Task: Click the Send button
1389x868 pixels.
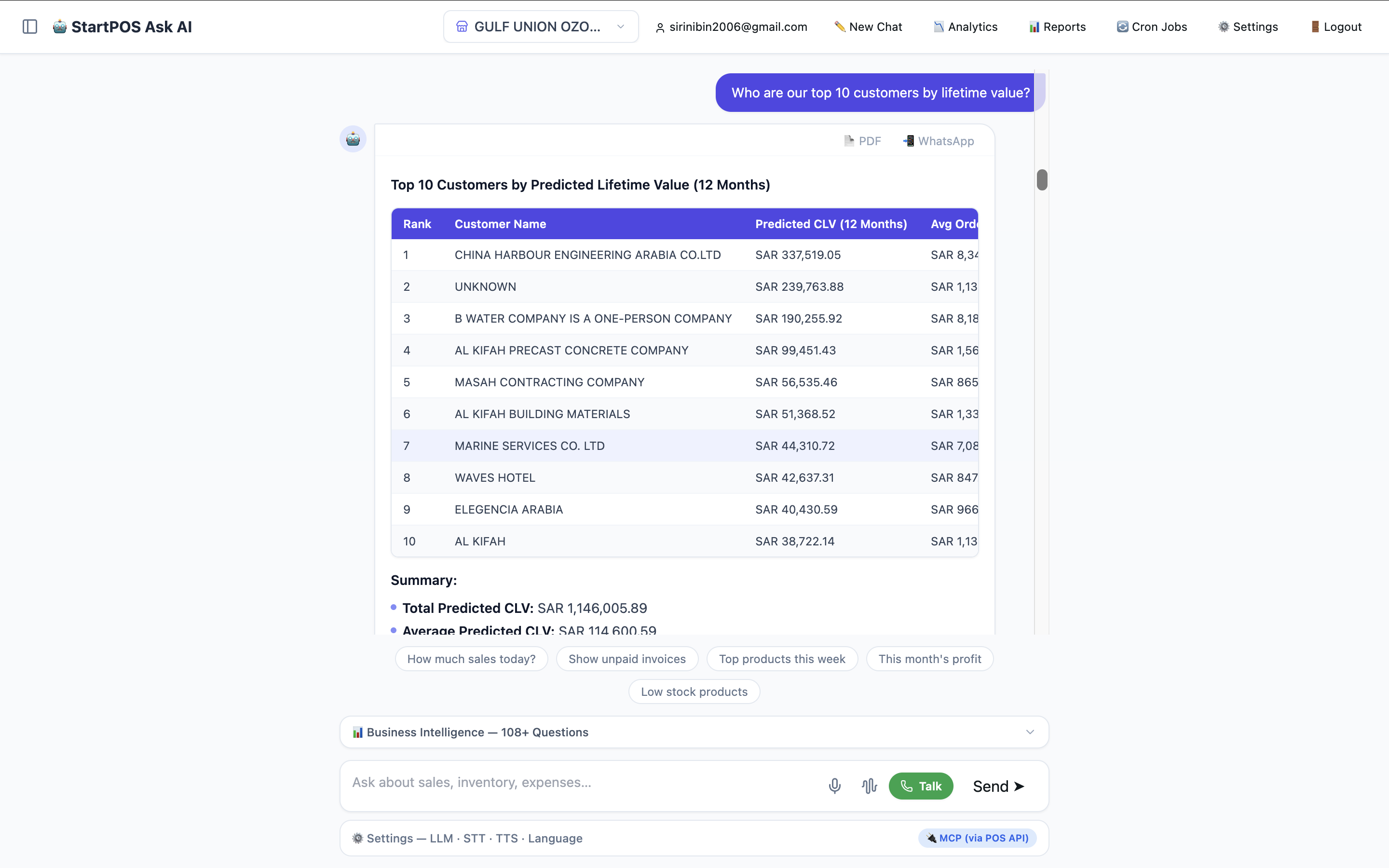Action: point(998,786)
